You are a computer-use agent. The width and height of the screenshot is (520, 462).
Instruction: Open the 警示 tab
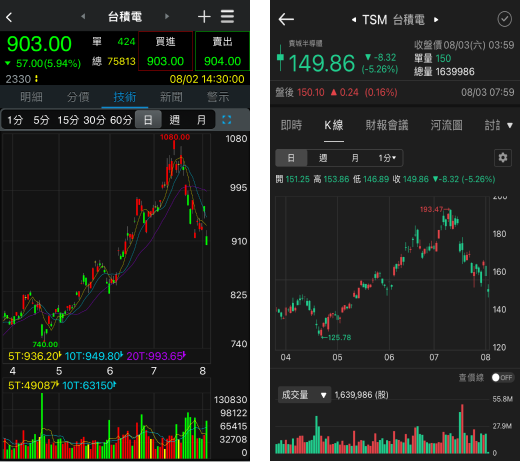(x=218, y=97)
